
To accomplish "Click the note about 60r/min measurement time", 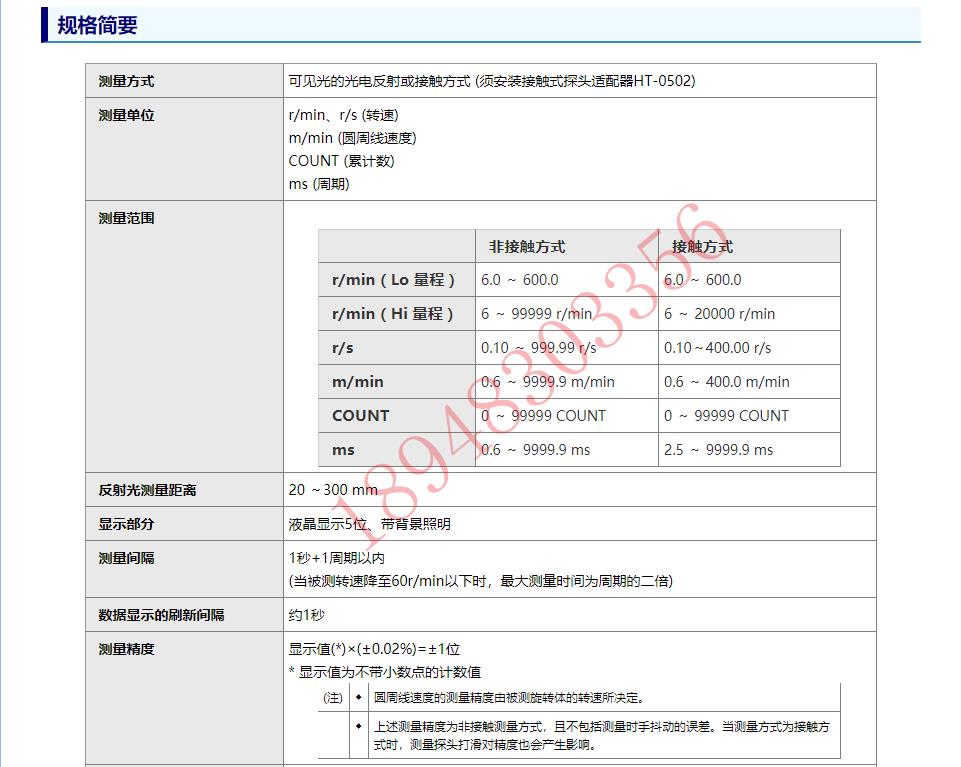I will pyautogui.click(x=480, y=581).
